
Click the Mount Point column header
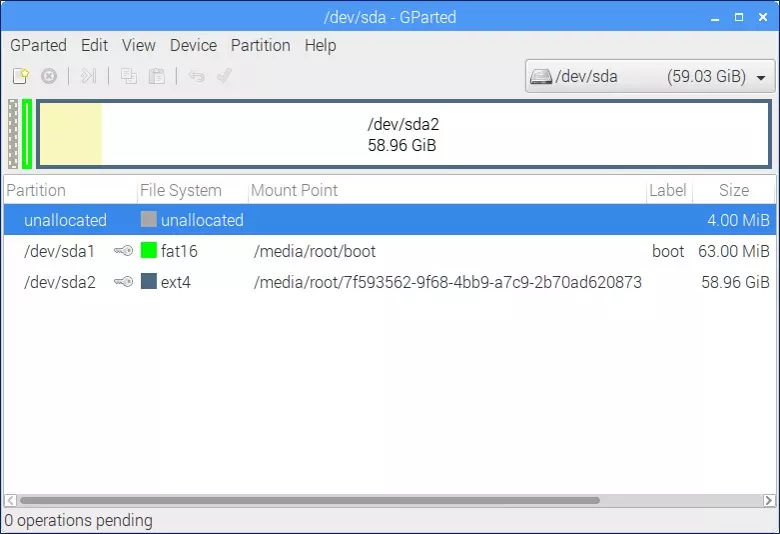click(x=294, y=190)
